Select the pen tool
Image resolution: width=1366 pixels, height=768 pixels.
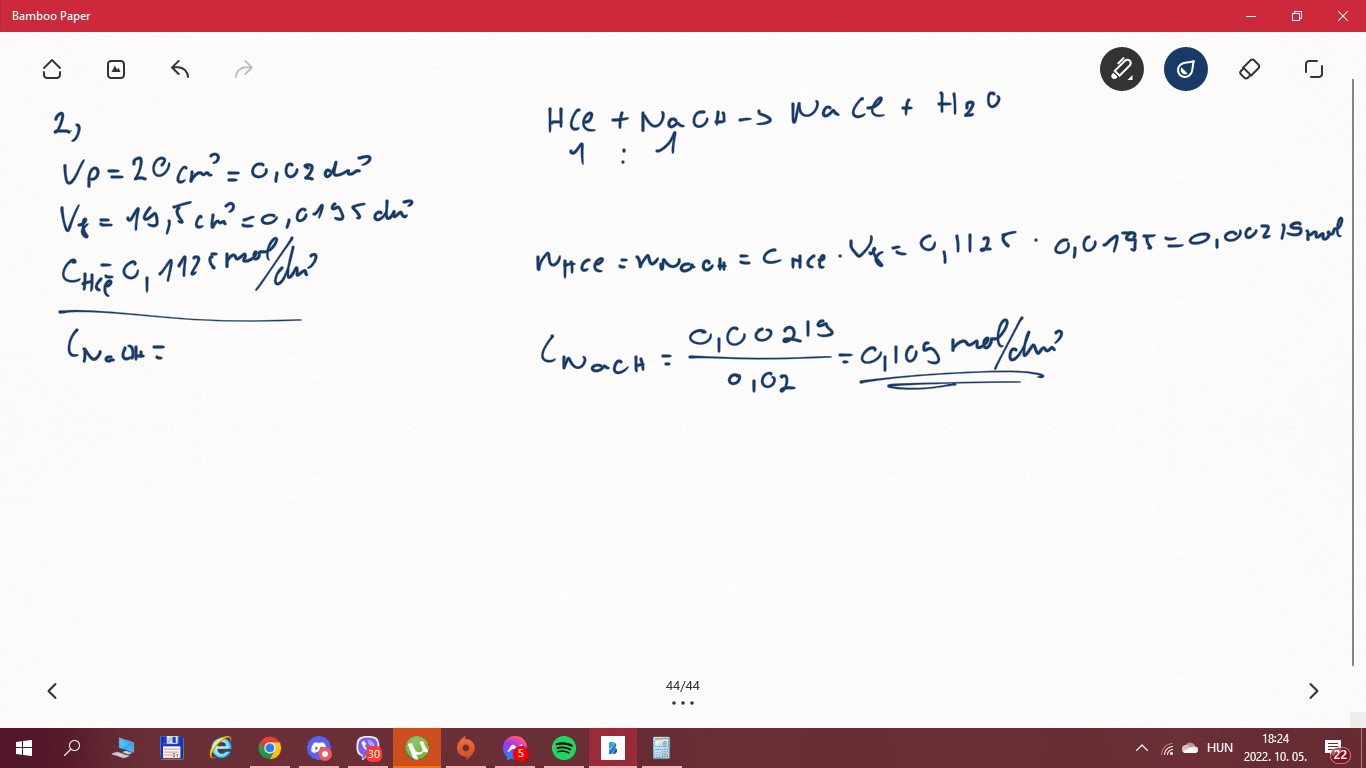[1121, 69]
